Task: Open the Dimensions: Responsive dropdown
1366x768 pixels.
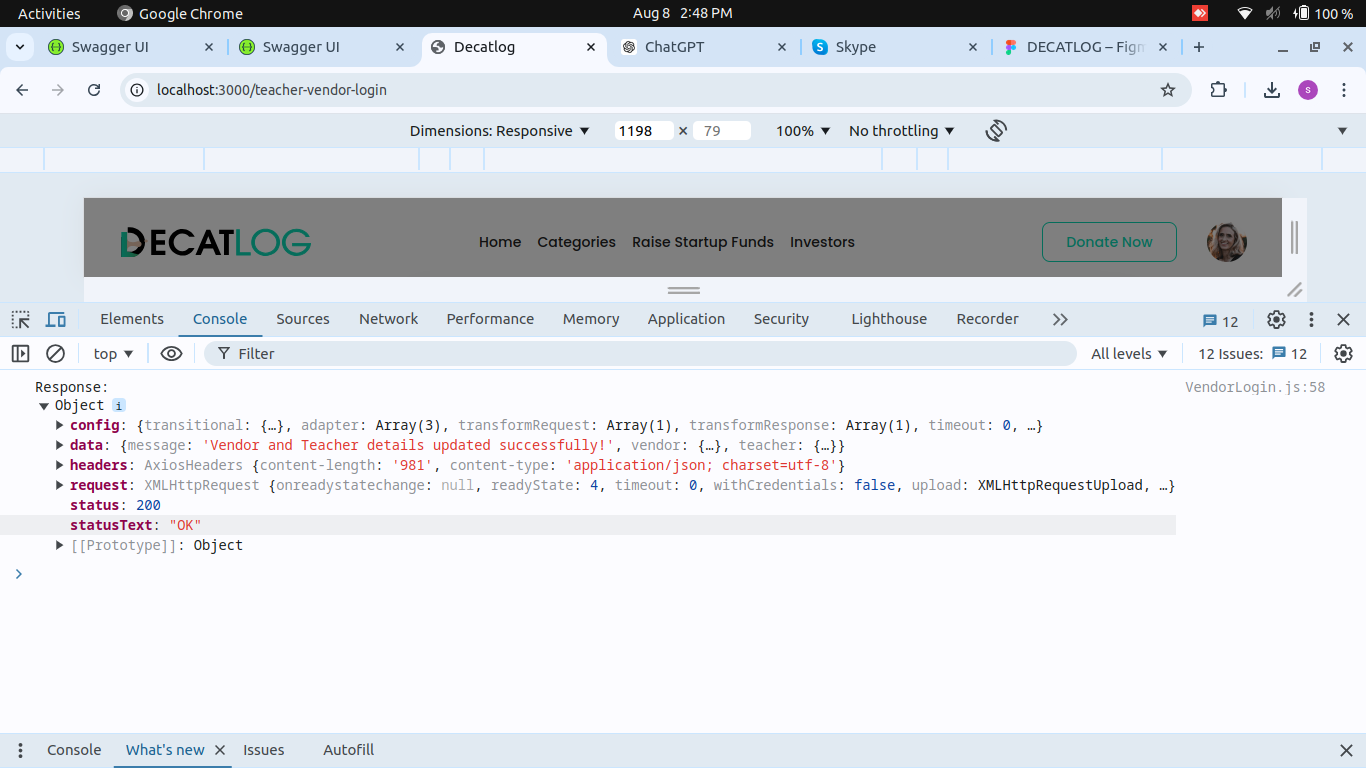Action: 499,131
